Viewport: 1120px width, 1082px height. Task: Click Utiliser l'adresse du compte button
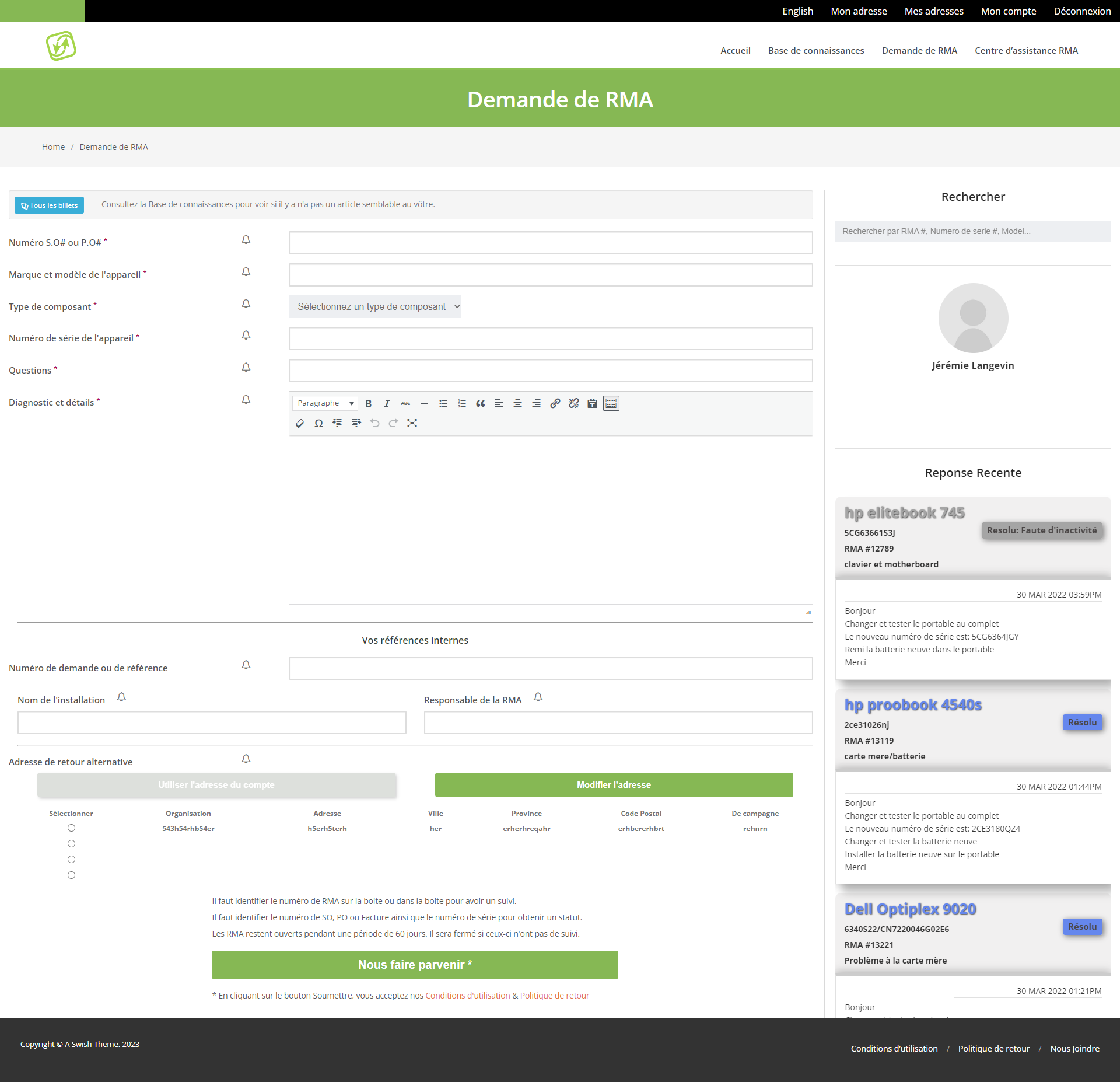[x=216, y=785]
